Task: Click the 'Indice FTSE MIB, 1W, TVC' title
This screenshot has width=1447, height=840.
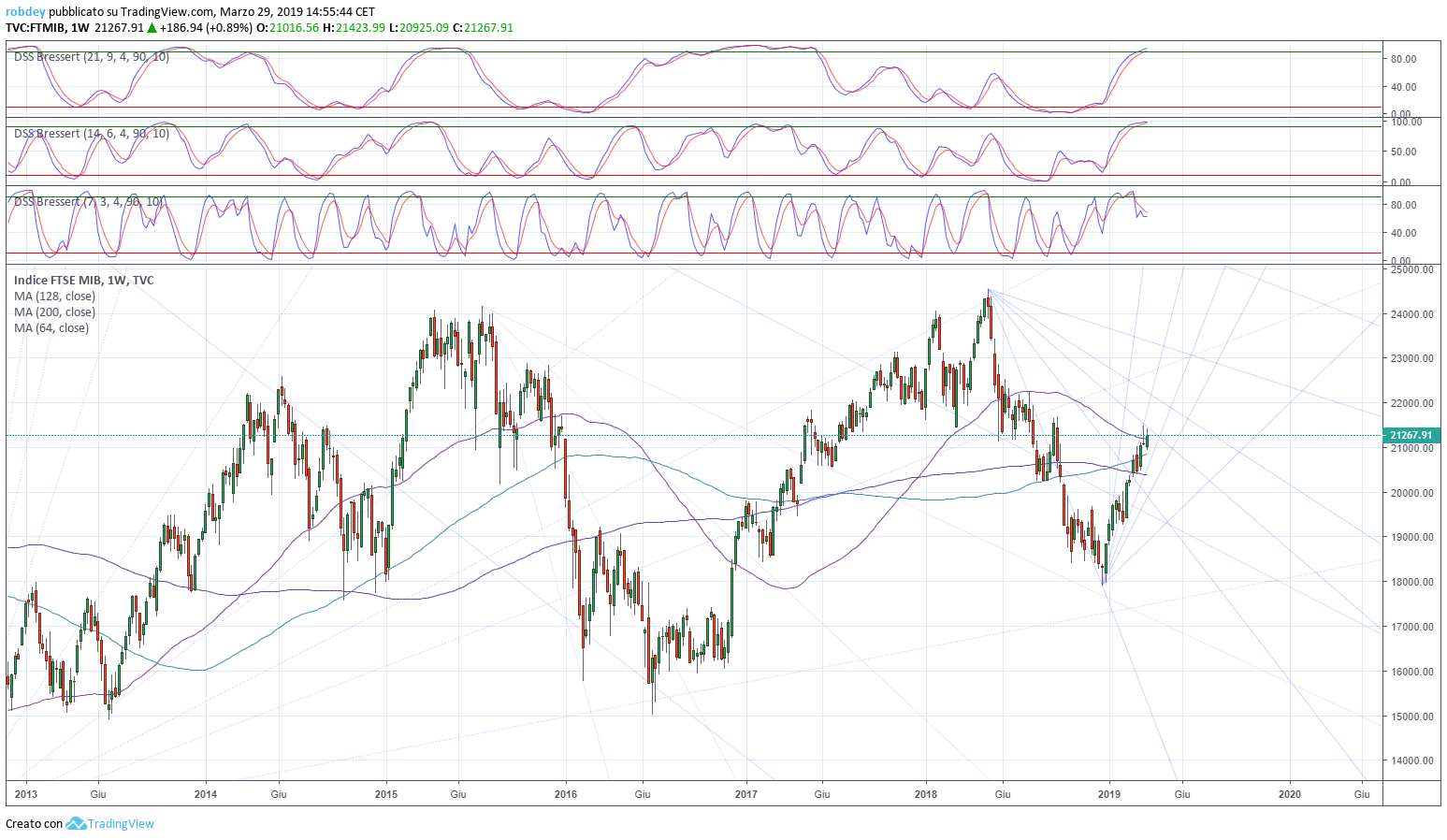Action: pyautogui.click(x=84, y=281)
